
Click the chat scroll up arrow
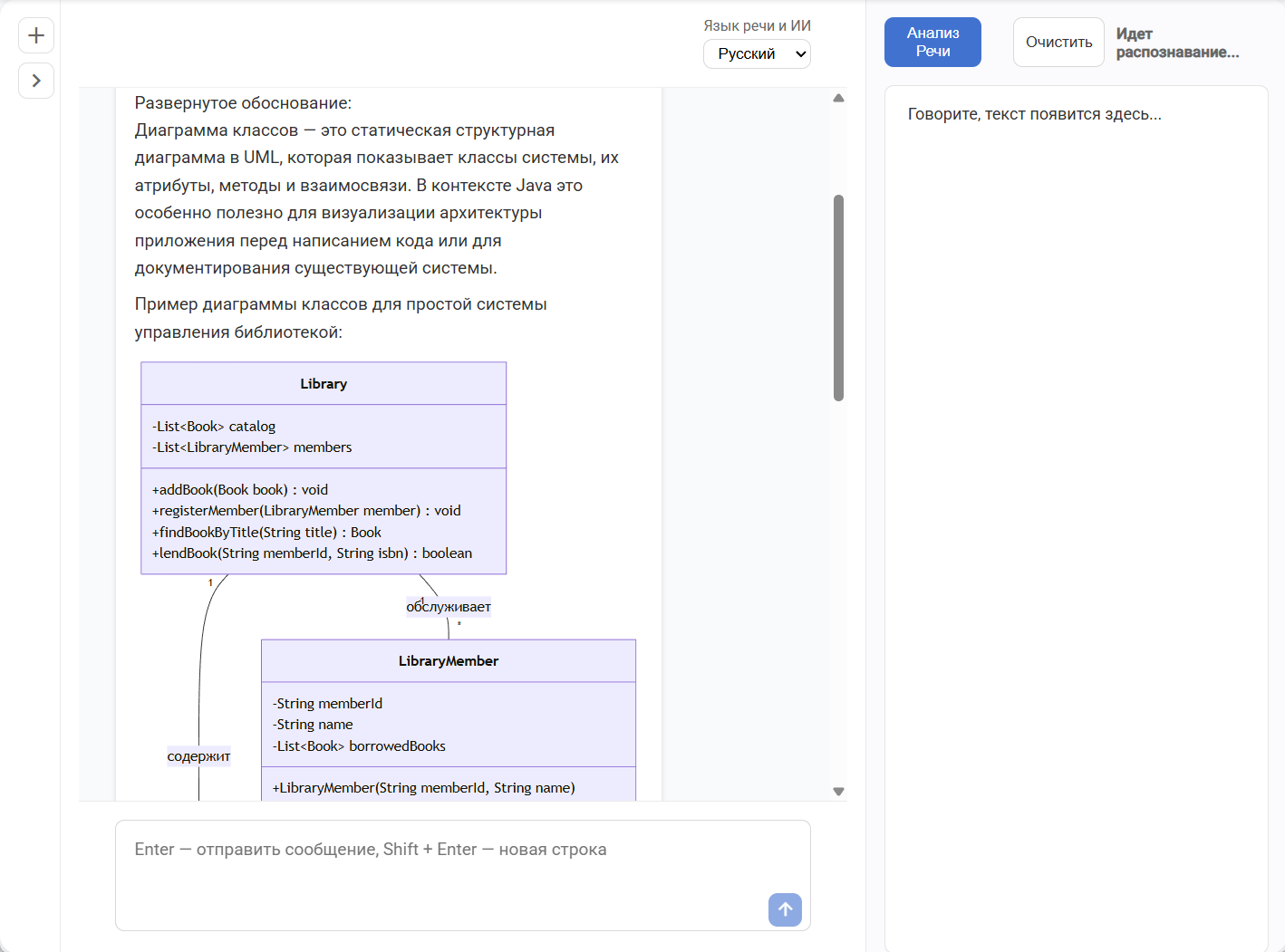(838, 98)
